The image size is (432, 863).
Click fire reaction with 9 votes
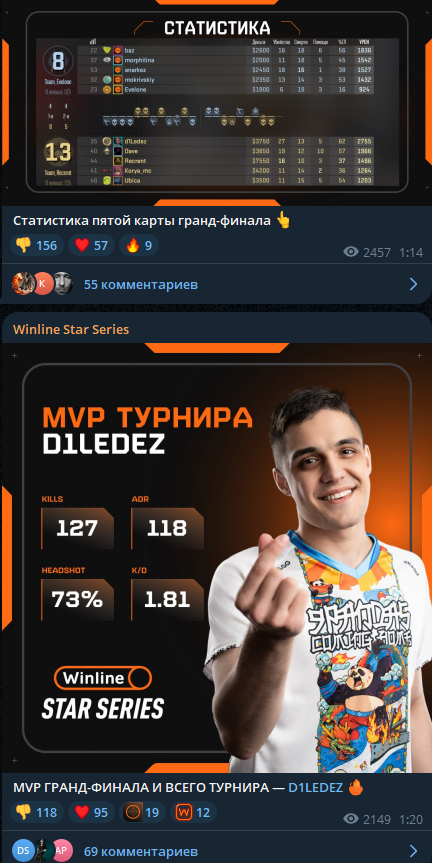[x=139, y=245]
